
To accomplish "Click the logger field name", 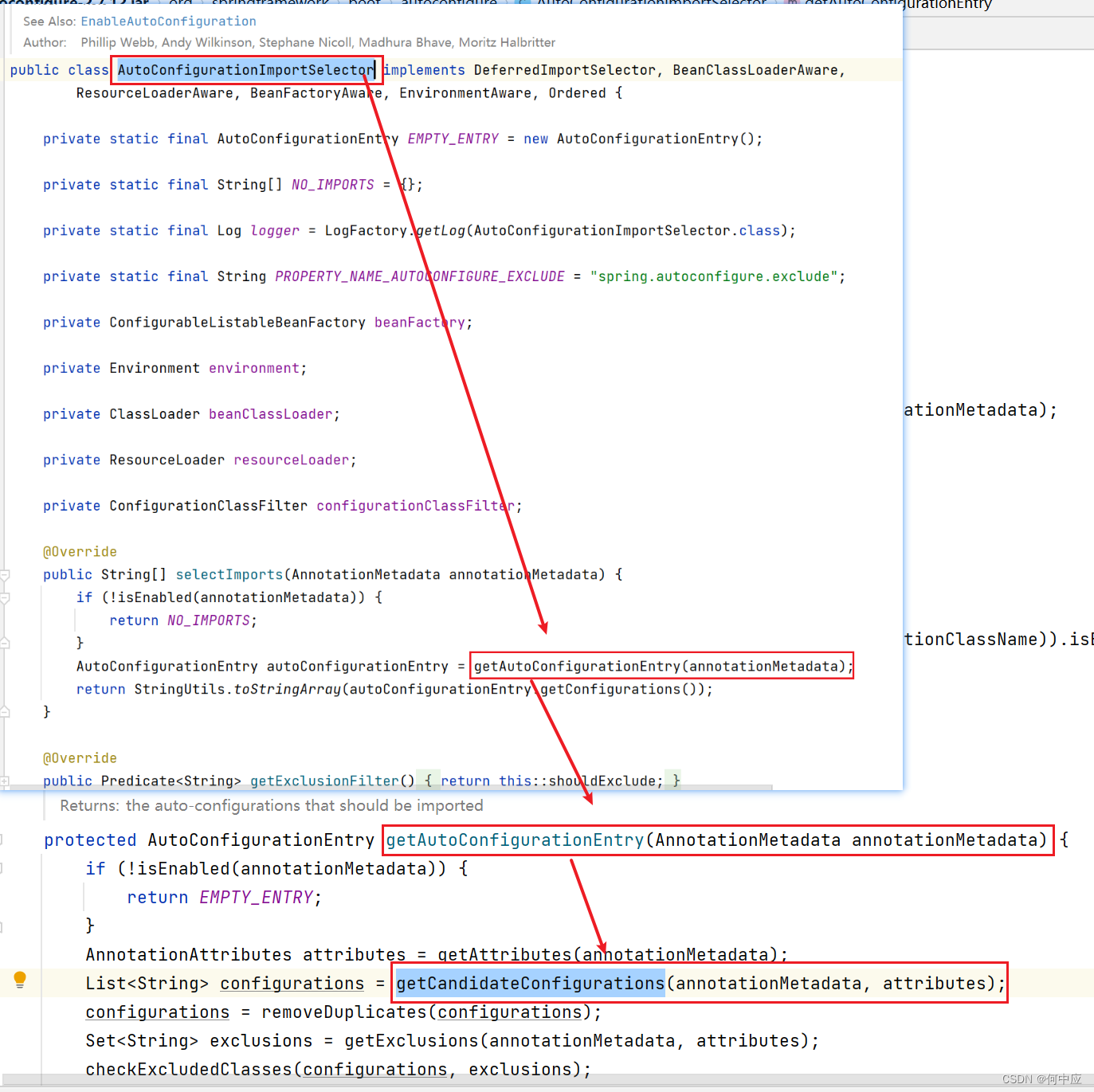I will coord(275,231).
